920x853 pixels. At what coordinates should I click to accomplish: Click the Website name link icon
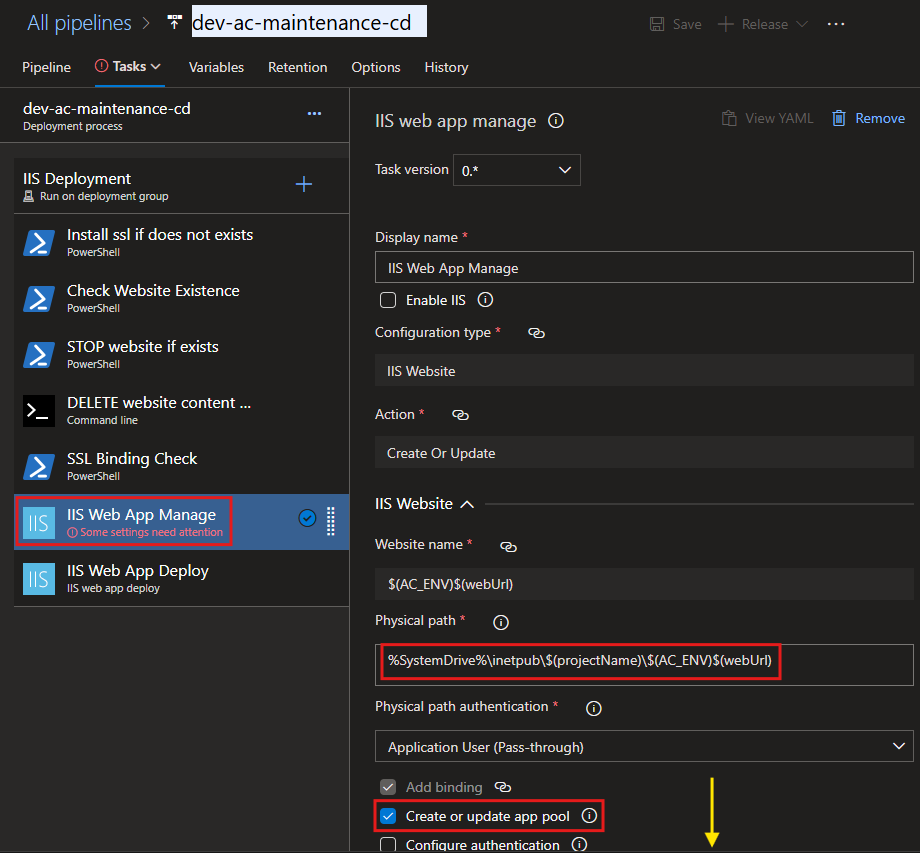(x=508, y=547)
